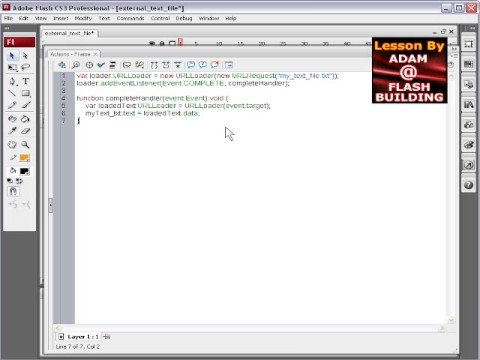Toggle the lock layers icon in timeline

tap(162, 43)
